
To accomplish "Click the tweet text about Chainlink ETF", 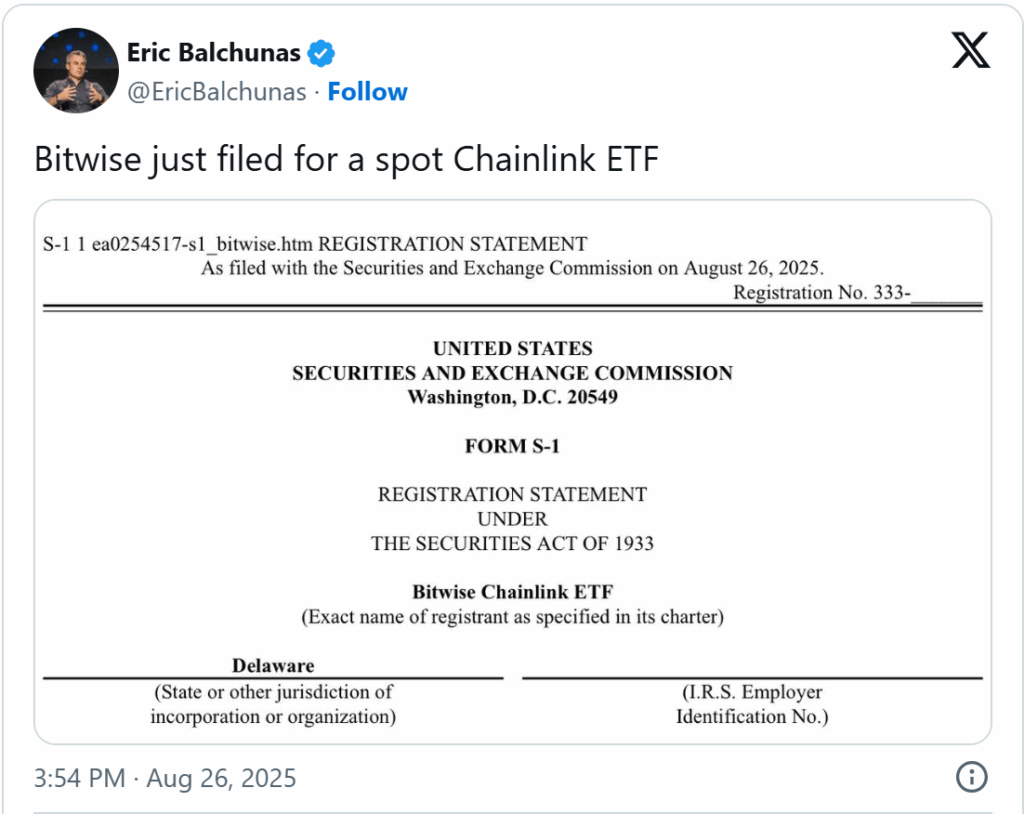I will point(346,159).
